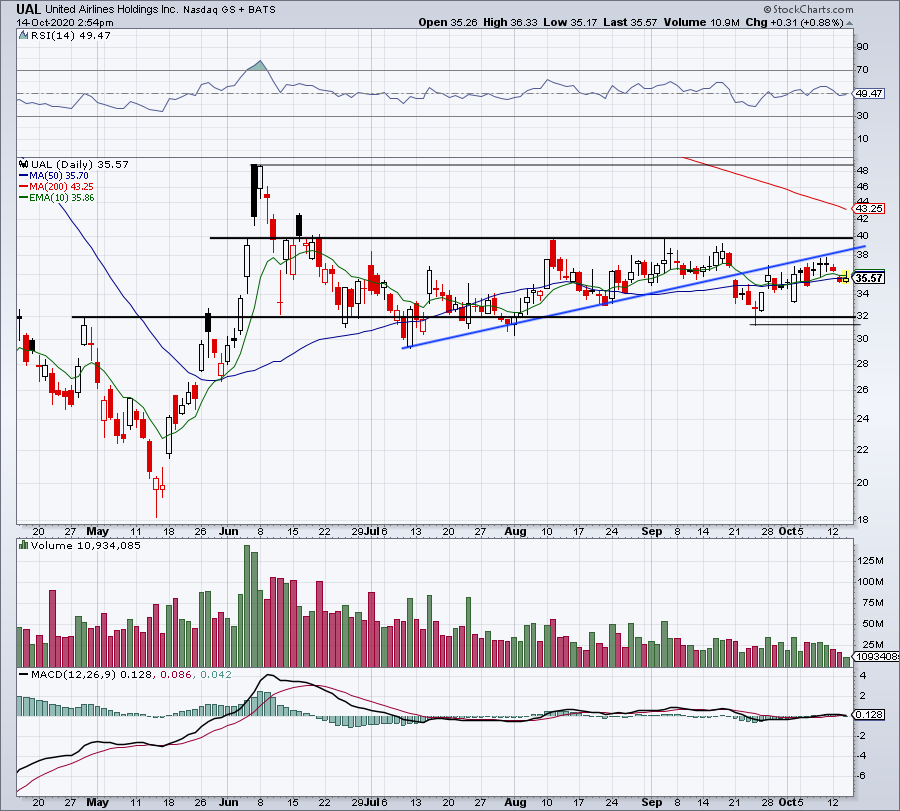This screenshot has width=900, height=811.
Task: Click the copyright StockCharts.com label
Action: click(x=808, y=9)
